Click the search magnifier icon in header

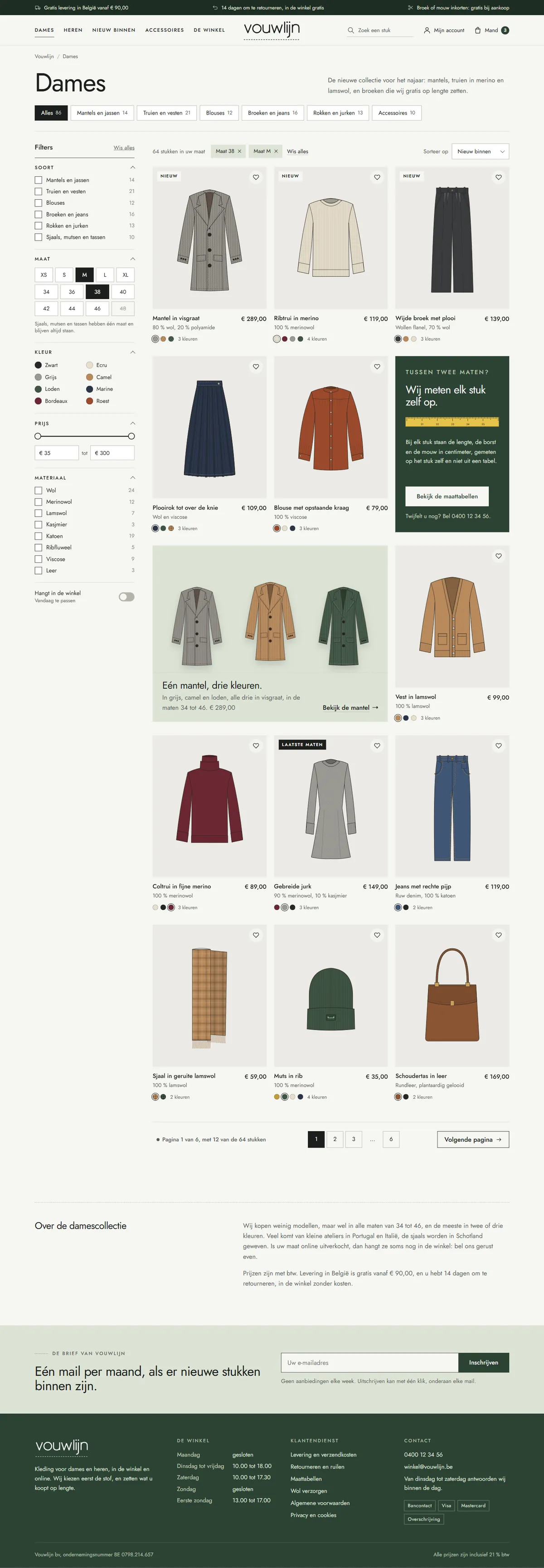(x=351, y=30)
